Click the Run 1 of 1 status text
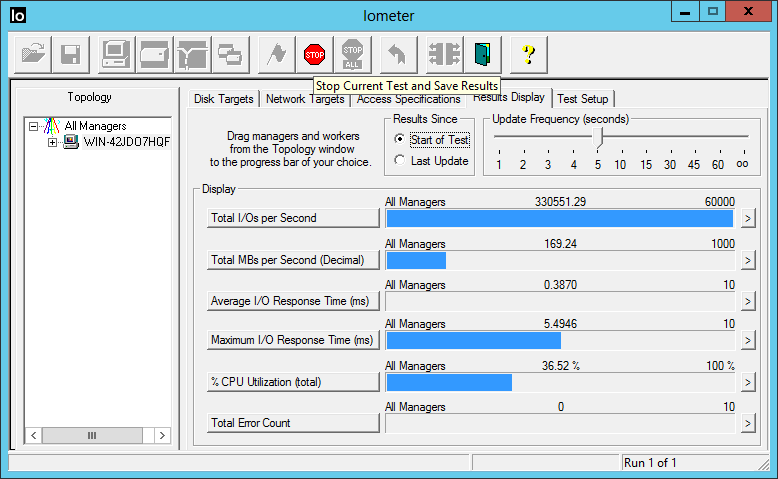Screen dimensions: 778x479 pos(650,463)
